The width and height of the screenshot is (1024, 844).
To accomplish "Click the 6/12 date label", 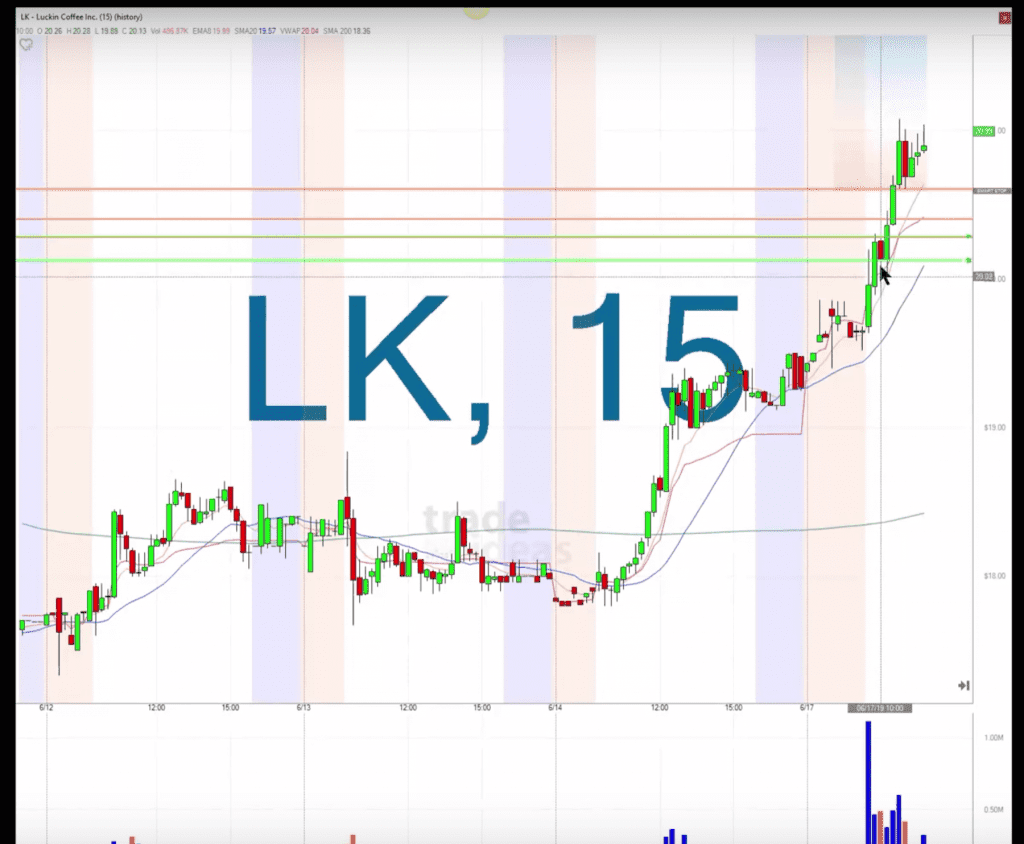I will coord(46,707).
